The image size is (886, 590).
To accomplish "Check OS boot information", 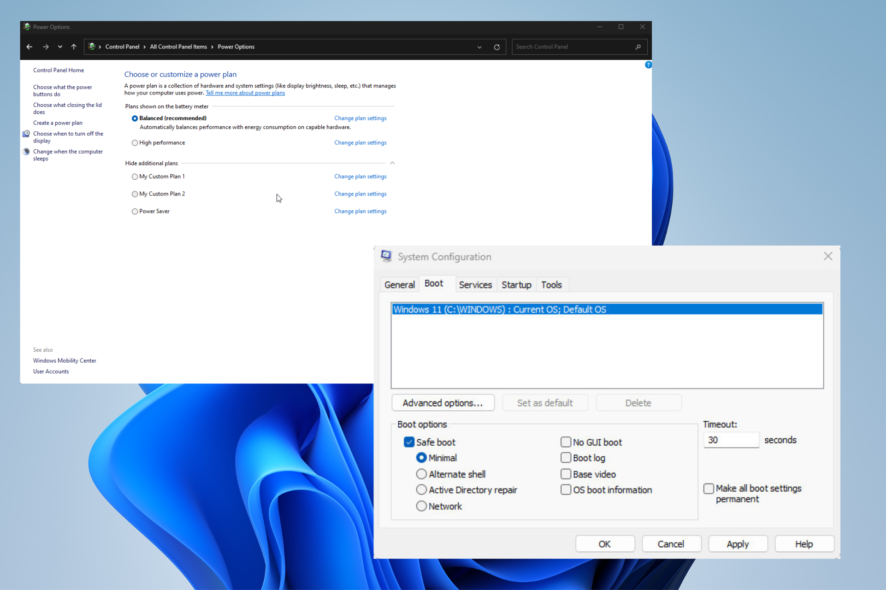I will pos(566,490).
